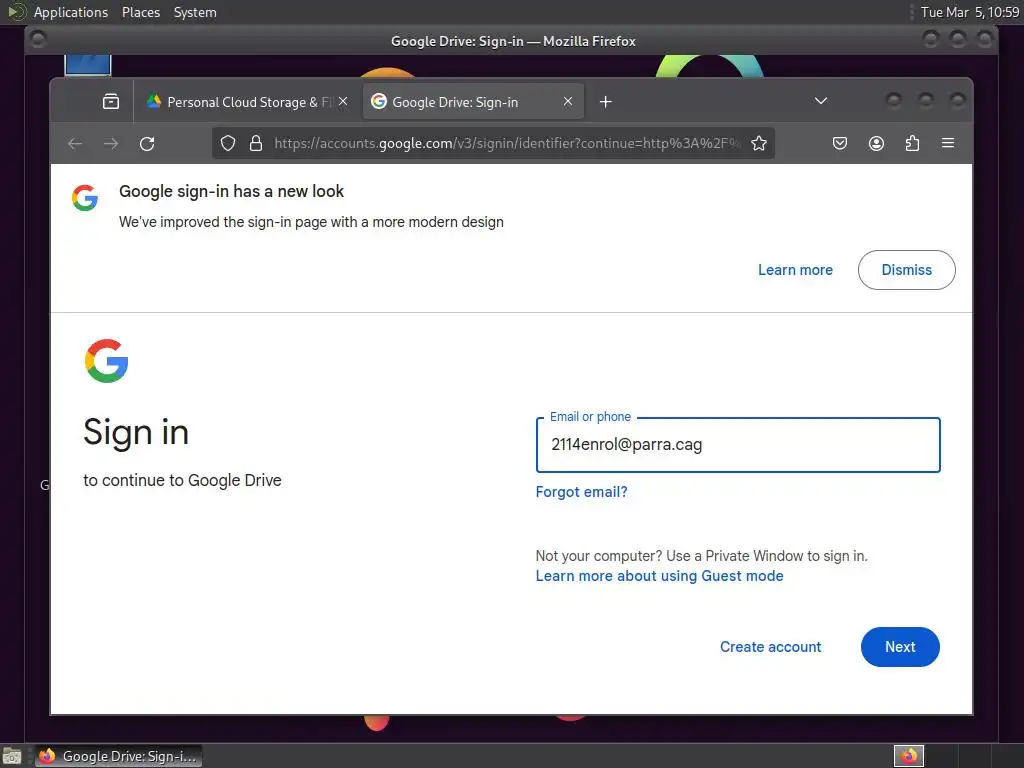Click the large Google logo above Sign in
1024x768 pixels.
click(x=106, y=360)
